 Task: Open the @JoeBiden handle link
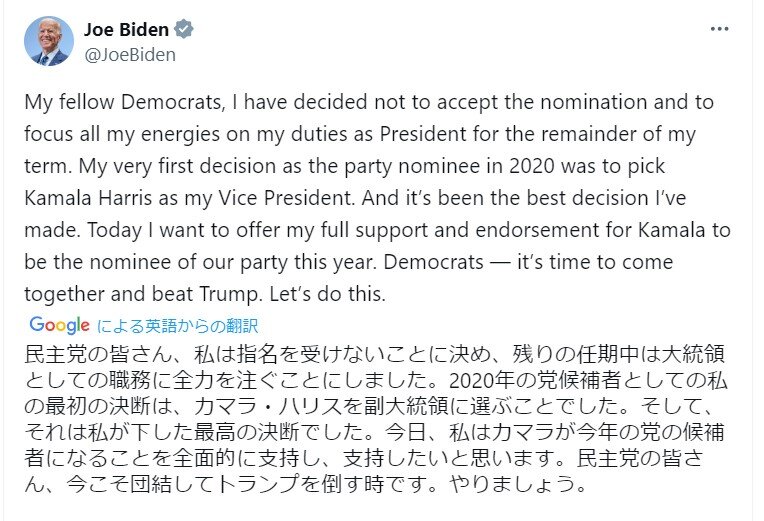click(130, 55)
